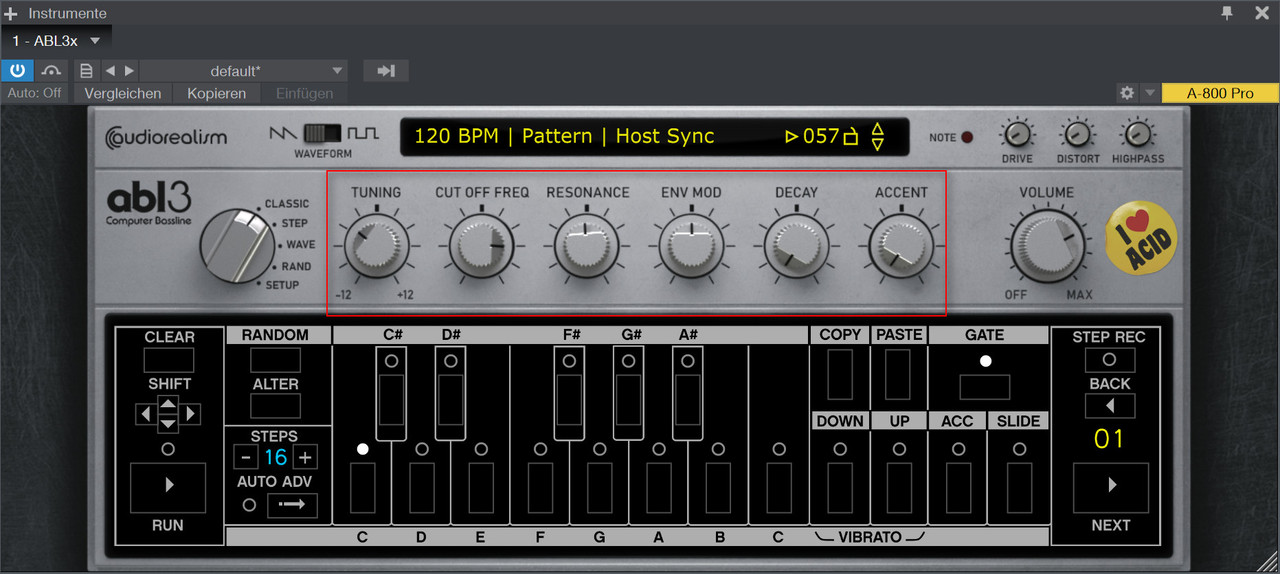Toggle the AUTO ADV arrow button
Screen dimensions: 1280x574
click(x=292, y=506)
